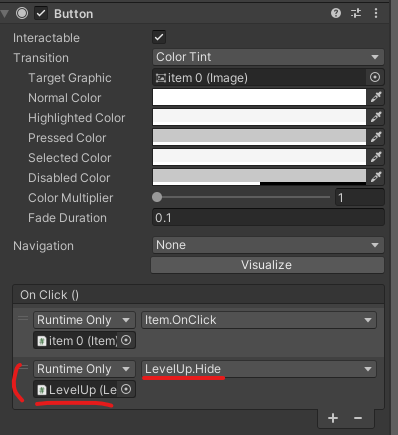The width and height of the screenshot is (398, 435).
Task: Open the Pressed Color swatch
Action: tap(259, 137)
